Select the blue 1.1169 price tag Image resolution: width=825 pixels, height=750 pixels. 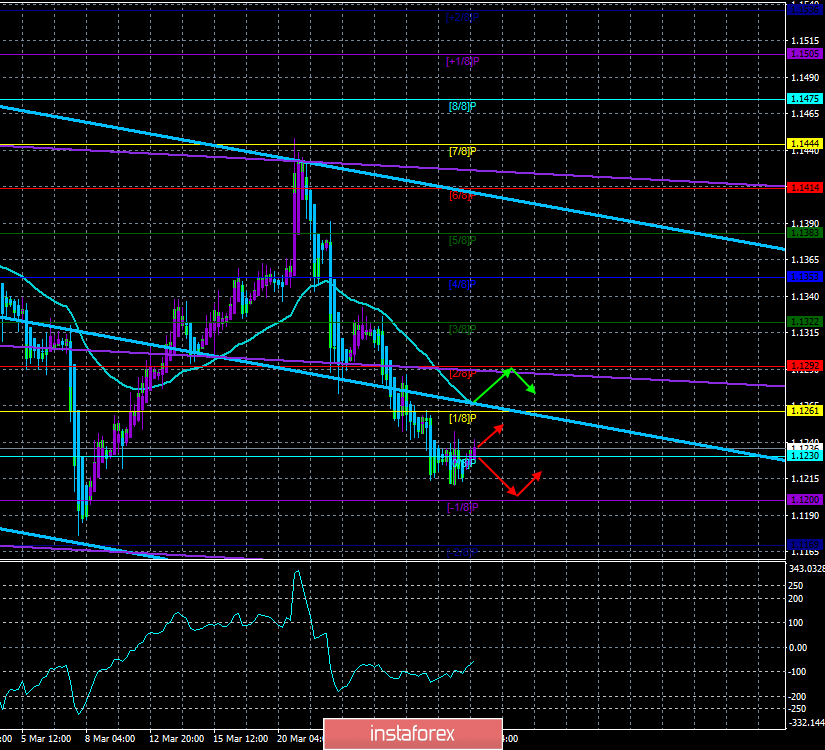pyautogui.click(x=805, y=544)
